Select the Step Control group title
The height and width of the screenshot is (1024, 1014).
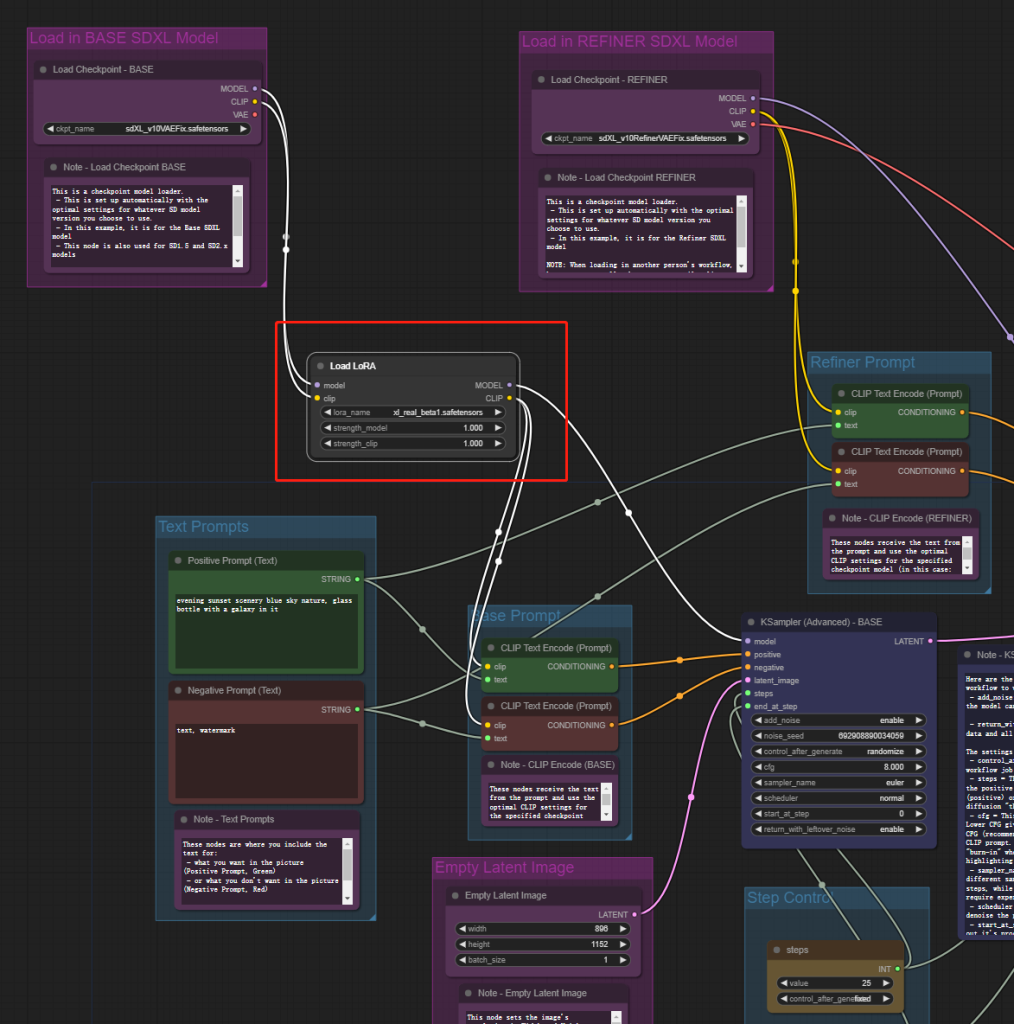pos(790,897)
